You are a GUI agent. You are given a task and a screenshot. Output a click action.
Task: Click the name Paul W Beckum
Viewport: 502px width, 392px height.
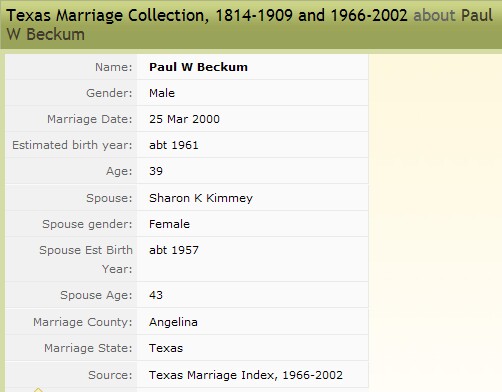(x=198, y=67)
